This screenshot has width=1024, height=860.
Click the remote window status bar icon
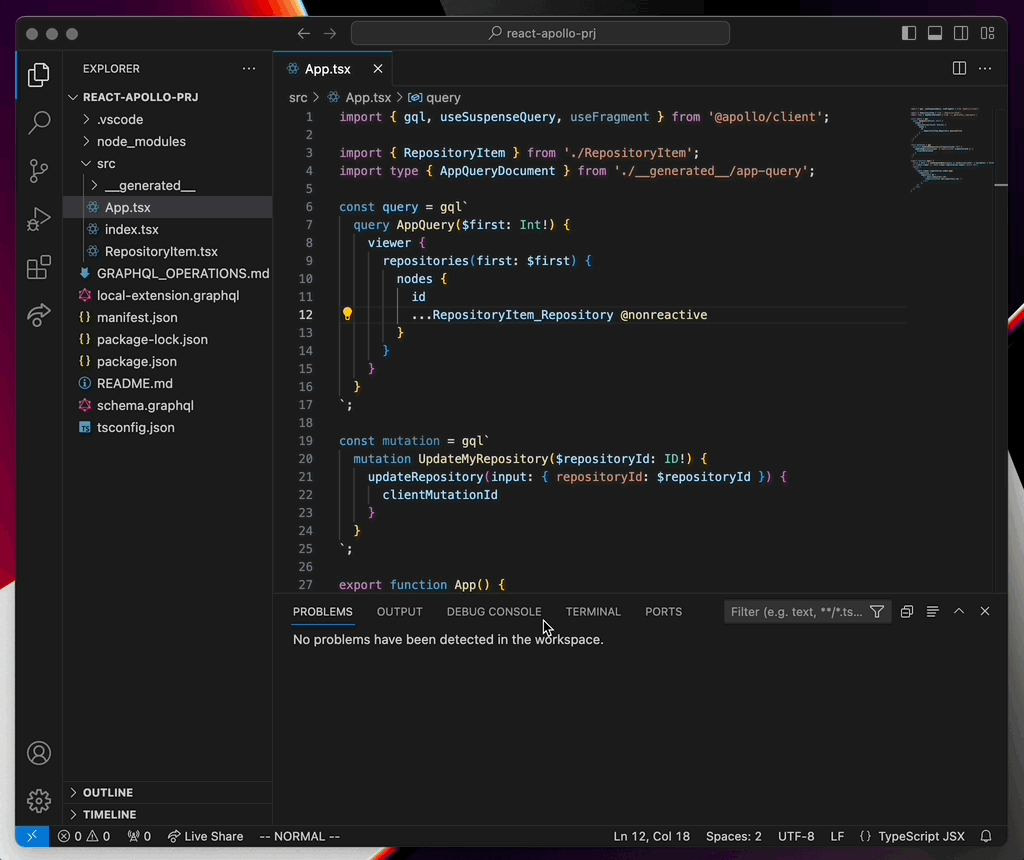(x=32, y=836)
